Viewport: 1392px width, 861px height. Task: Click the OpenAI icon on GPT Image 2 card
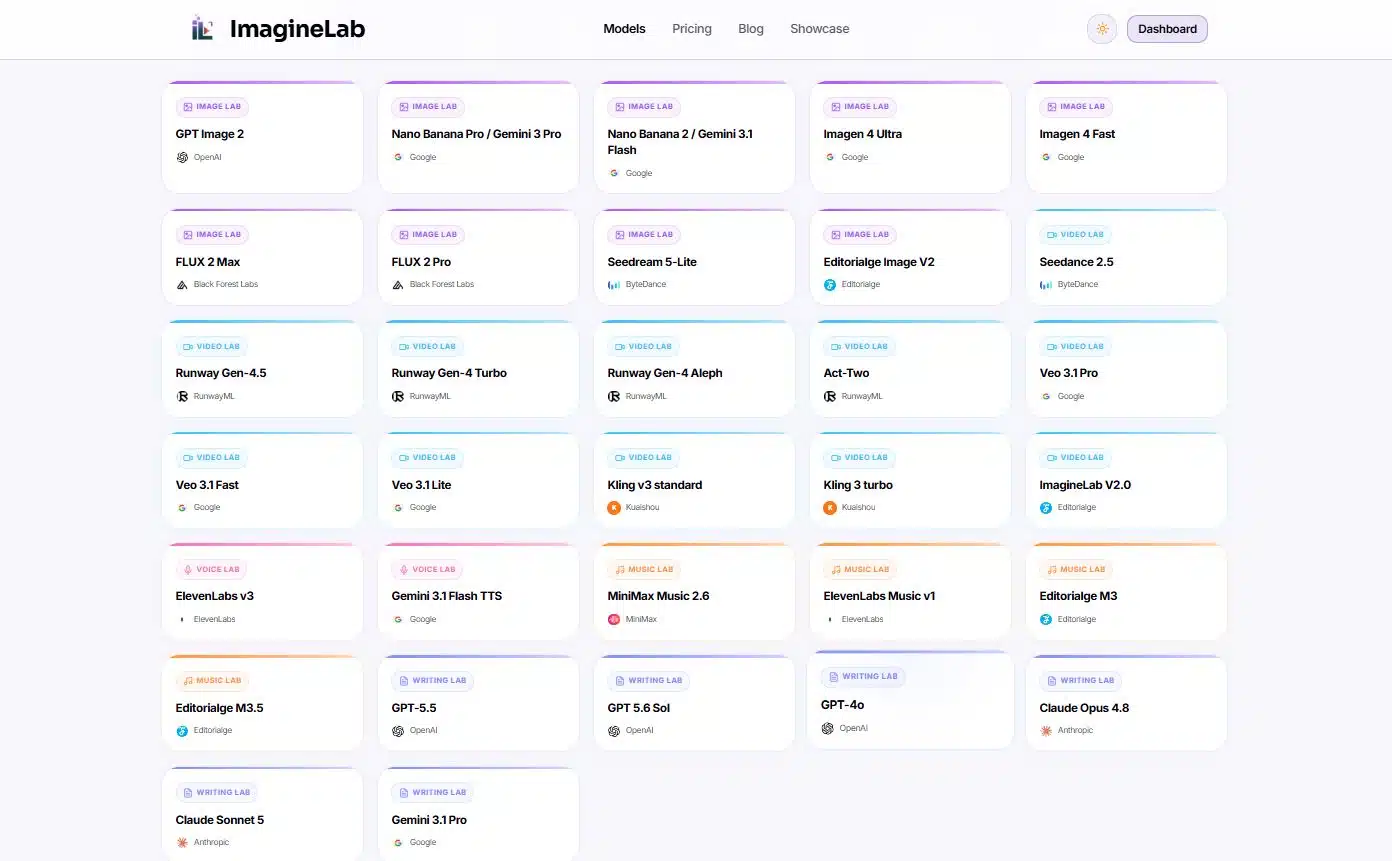(x=182, y=157)
